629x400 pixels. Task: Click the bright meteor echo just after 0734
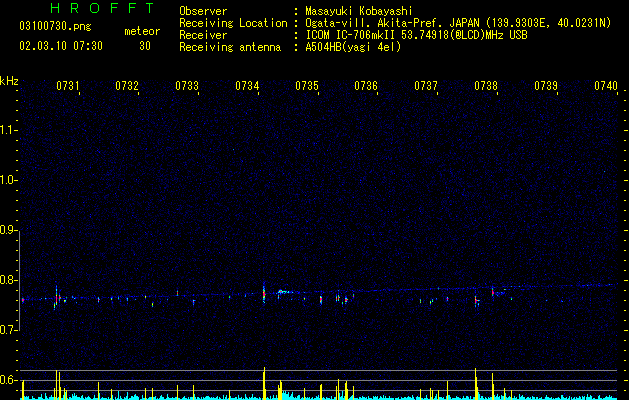point(264,294)
